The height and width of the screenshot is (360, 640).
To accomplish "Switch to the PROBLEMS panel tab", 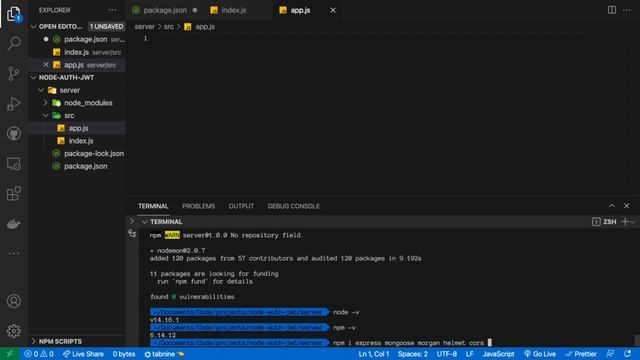I will (198, 206).
